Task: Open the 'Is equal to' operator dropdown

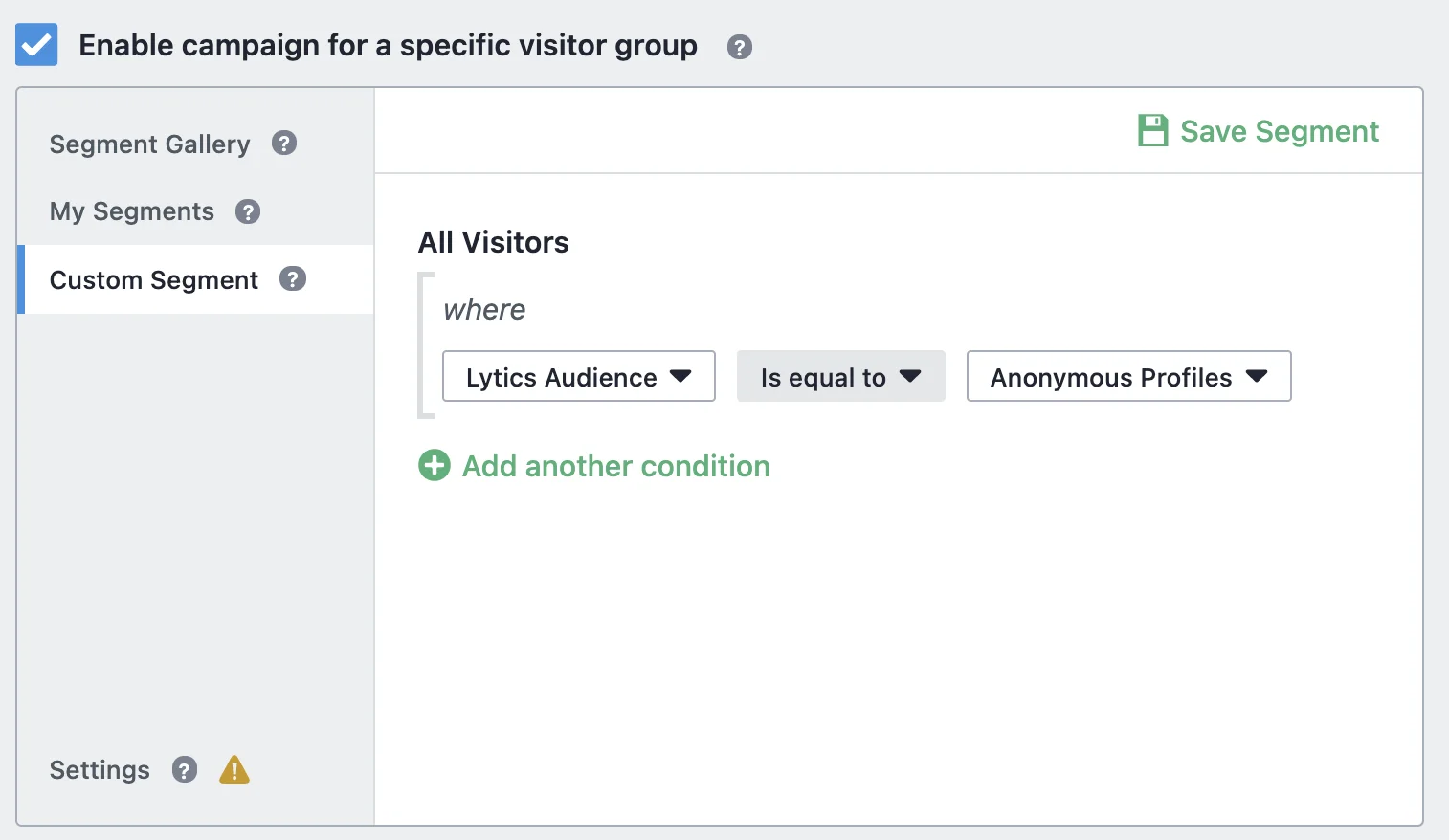Action: 840,377
